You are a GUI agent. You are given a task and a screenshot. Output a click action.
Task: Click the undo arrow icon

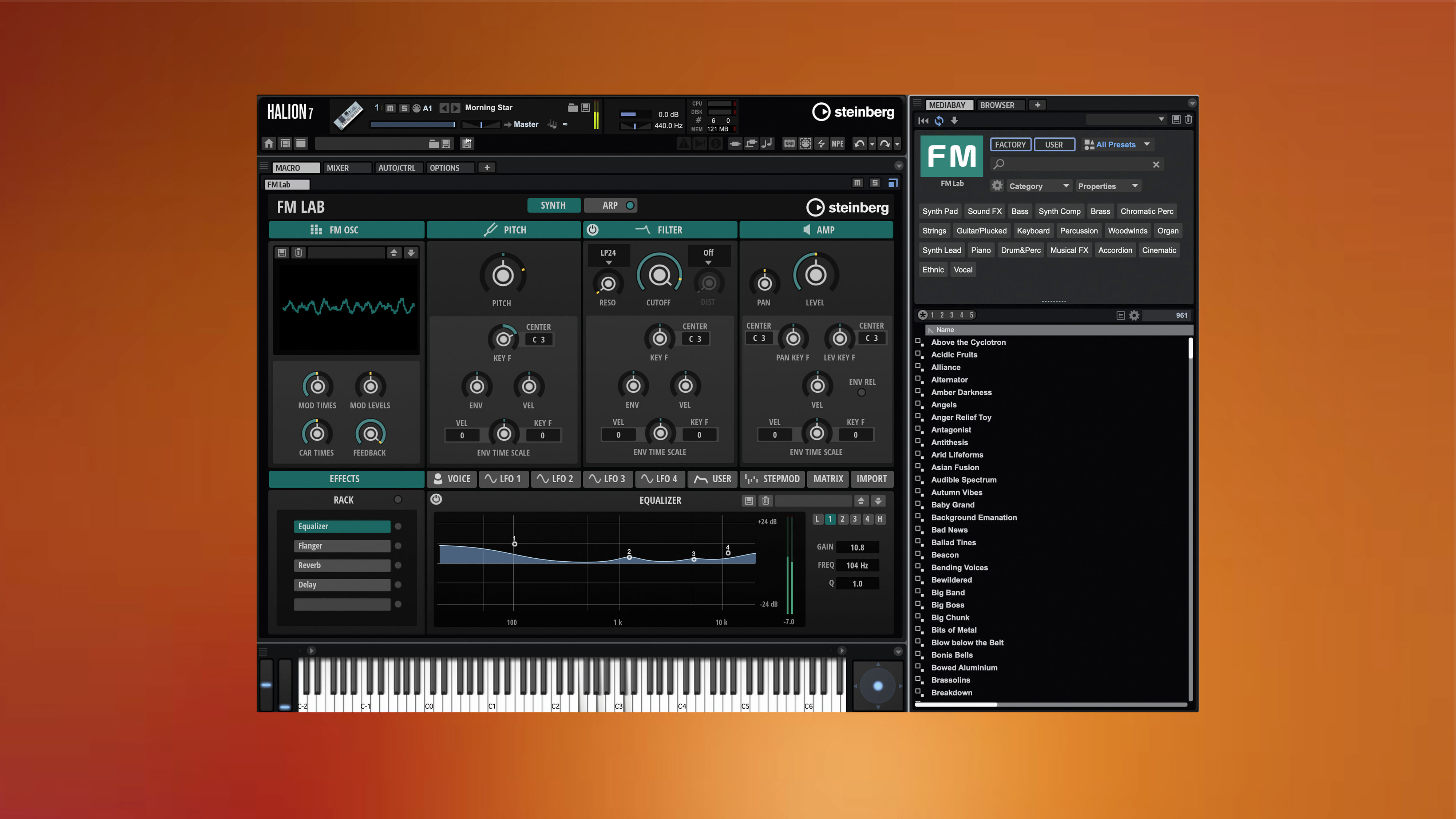tap(859, 143)
